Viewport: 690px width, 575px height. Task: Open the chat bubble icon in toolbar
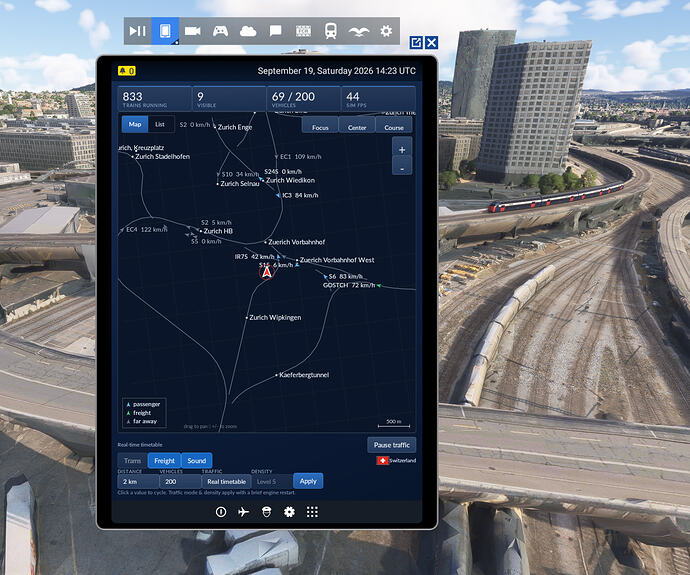click(x=275, y=31)
